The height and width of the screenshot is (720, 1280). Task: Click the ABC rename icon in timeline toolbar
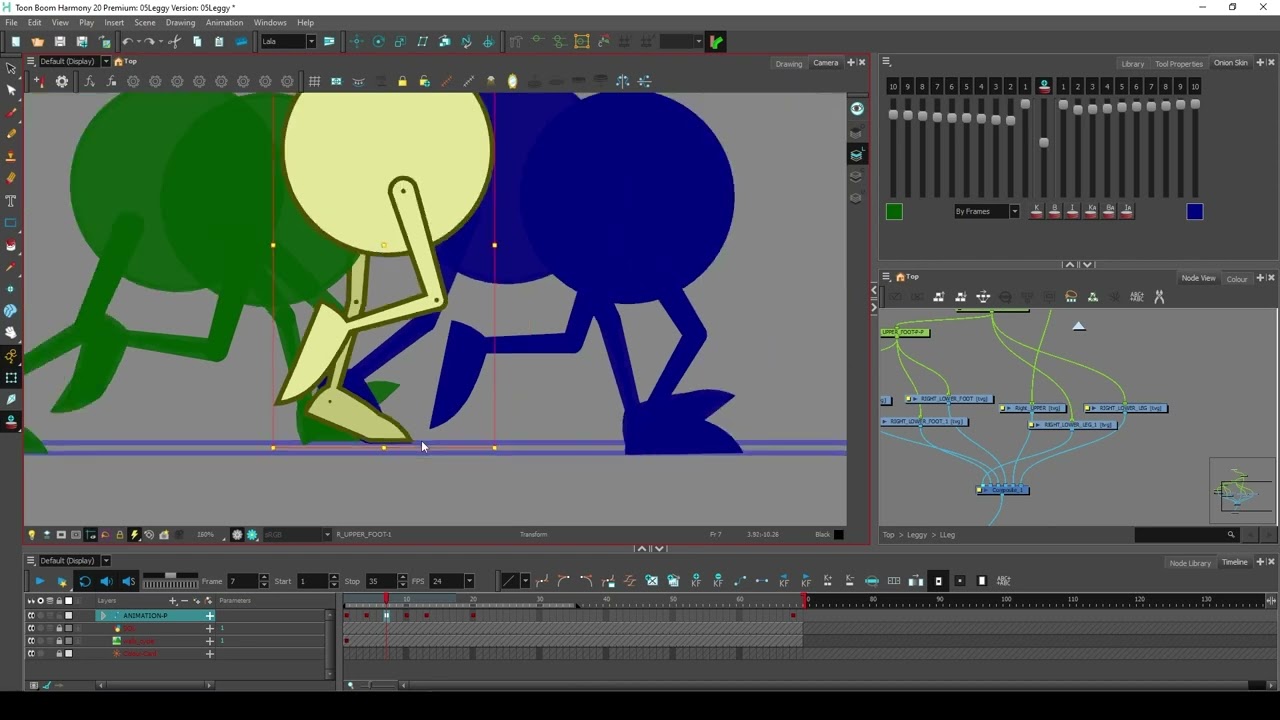pos(1003,581)
